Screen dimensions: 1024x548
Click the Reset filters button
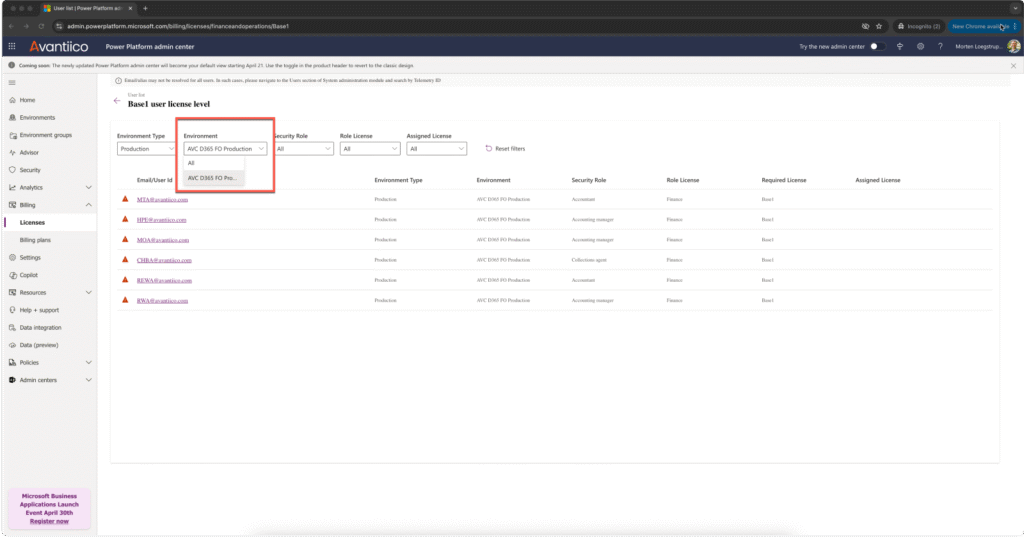click(x=505, y=149)
